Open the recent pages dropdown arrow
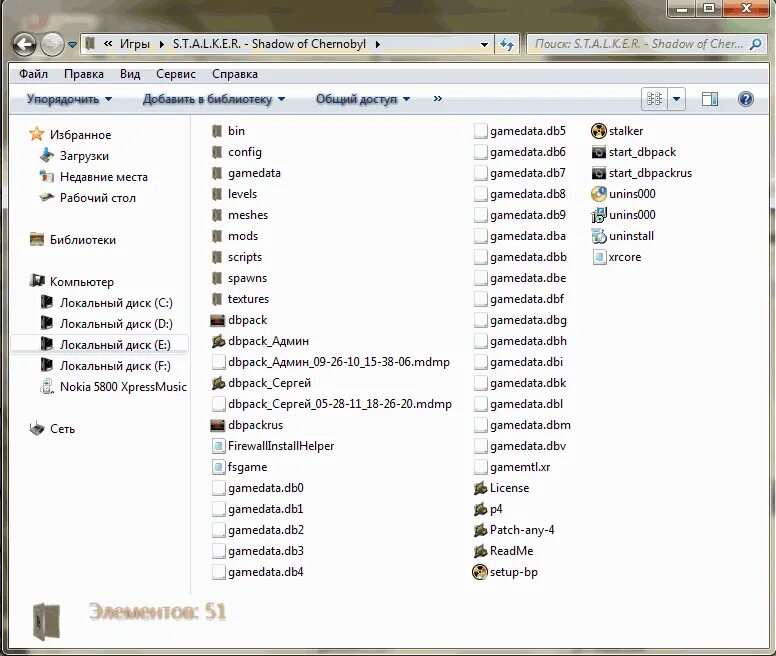Image resolution: width=776 pixels, height=656 pixels. pos(72,45)
